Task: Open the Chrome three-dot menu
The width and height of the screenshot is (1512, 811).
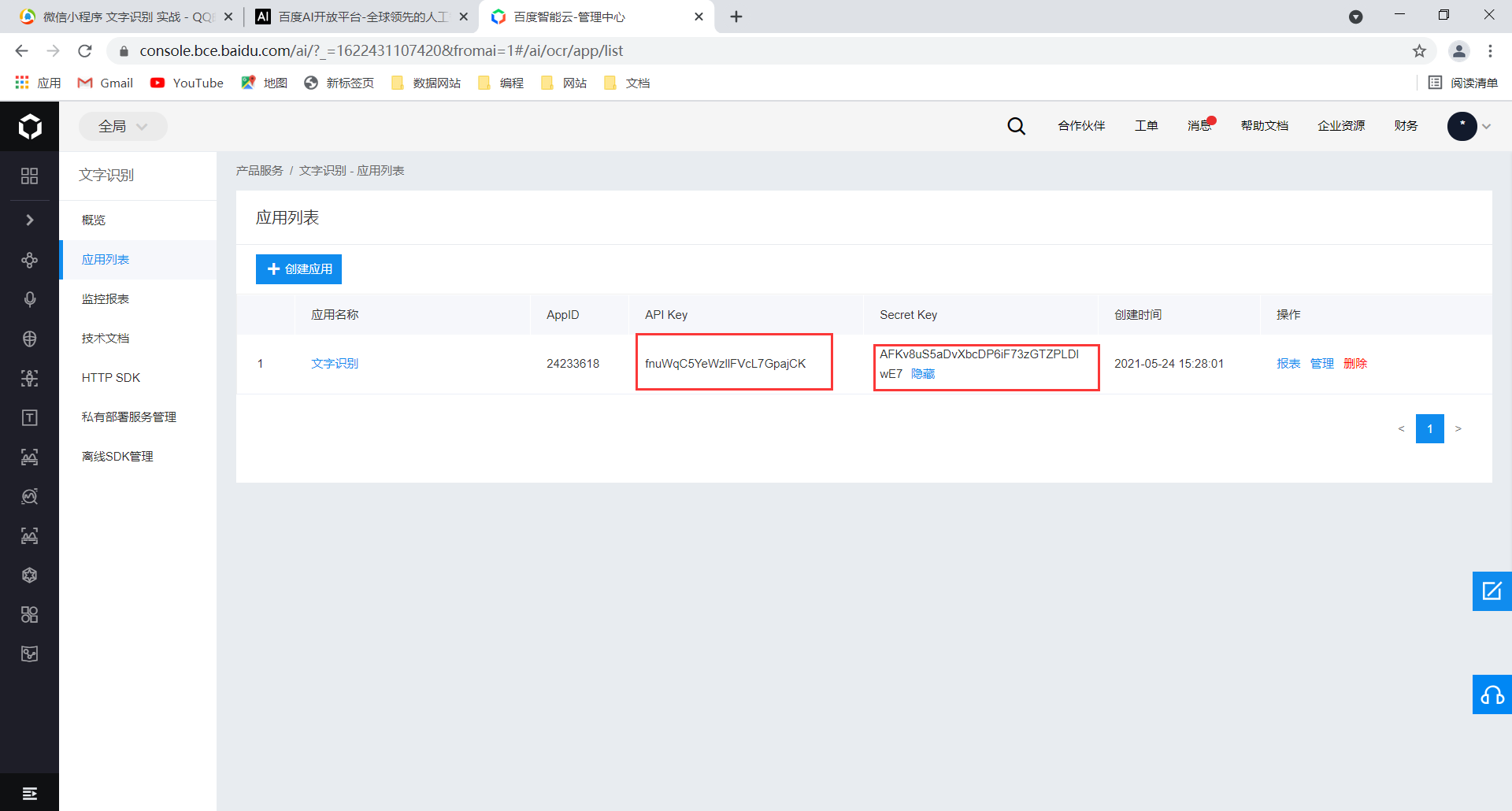Action: tap(1490, 51)
